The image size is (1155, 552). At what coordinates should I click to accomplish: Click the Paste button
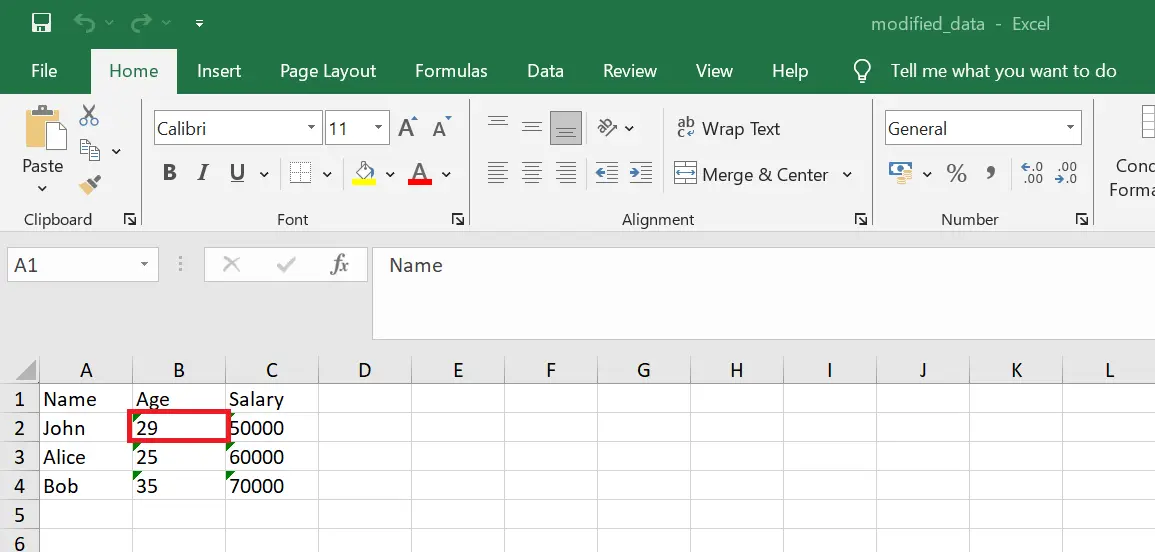(42, 138)
